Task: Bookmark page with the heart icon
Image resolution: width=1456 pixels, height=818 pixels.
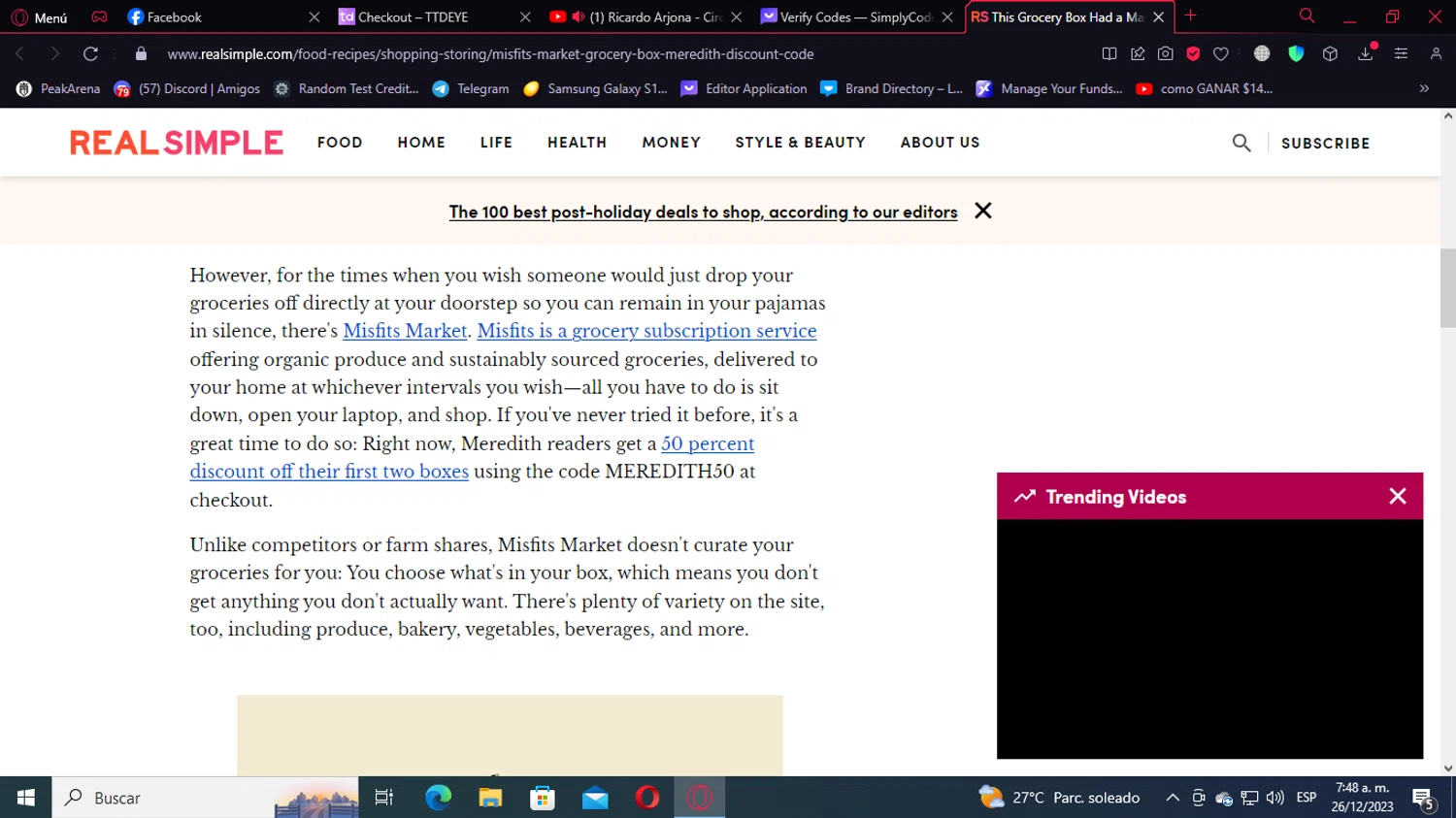Action: tap(1221, 53)
